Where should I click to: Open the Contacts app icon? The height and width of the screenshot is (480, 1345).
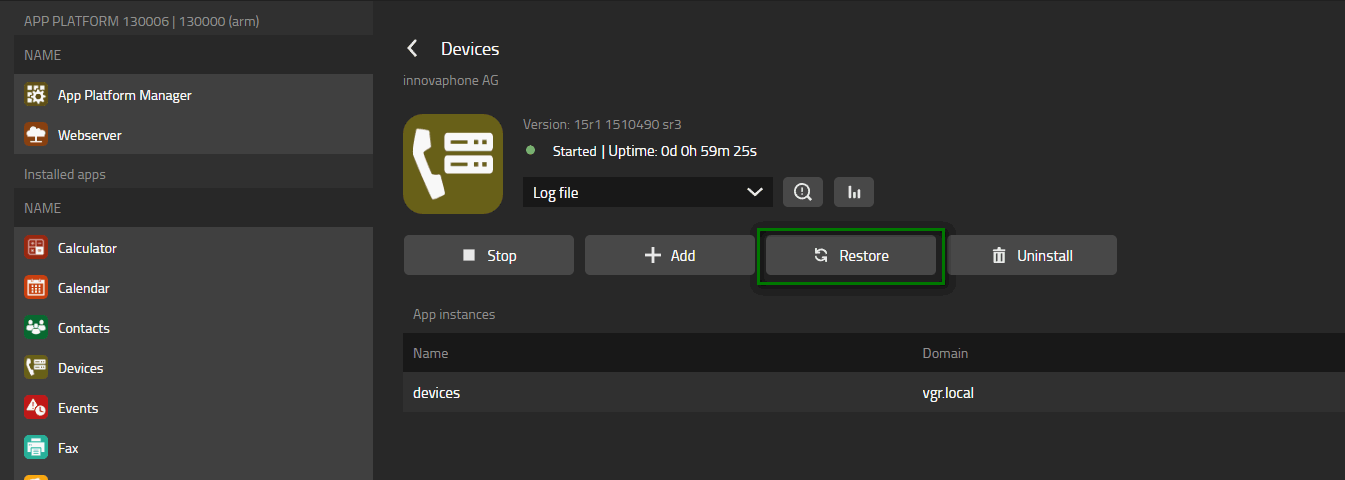point(36,328)
